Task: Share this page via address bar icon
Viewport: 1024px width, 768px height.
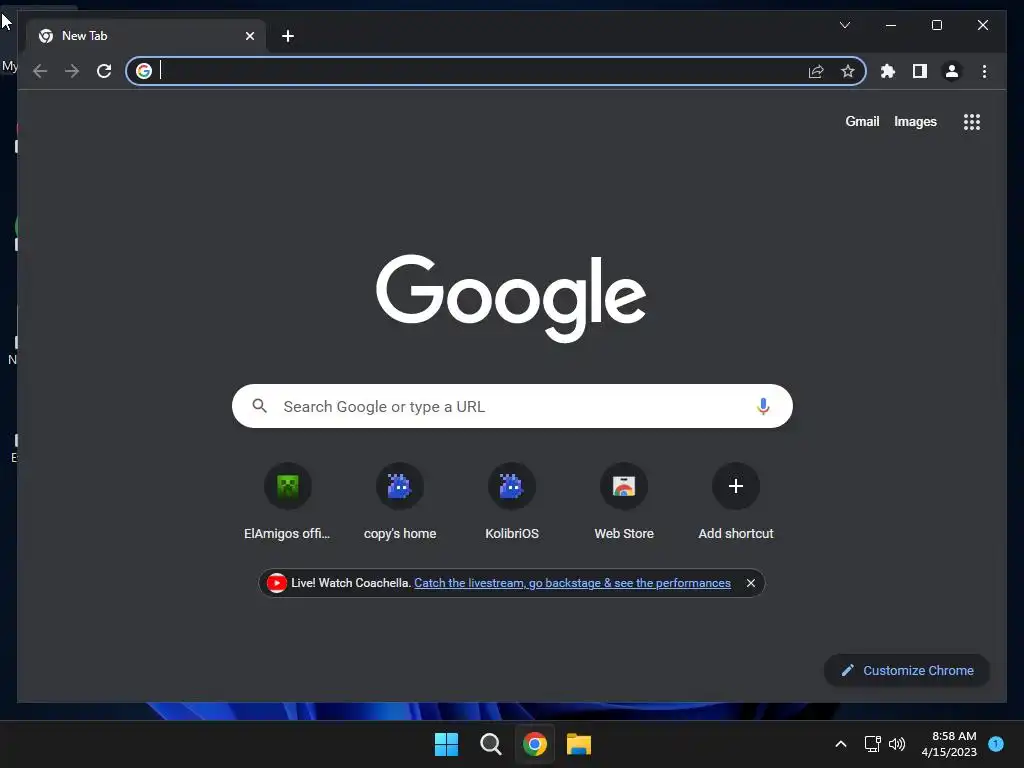Action: coord(816,71)
